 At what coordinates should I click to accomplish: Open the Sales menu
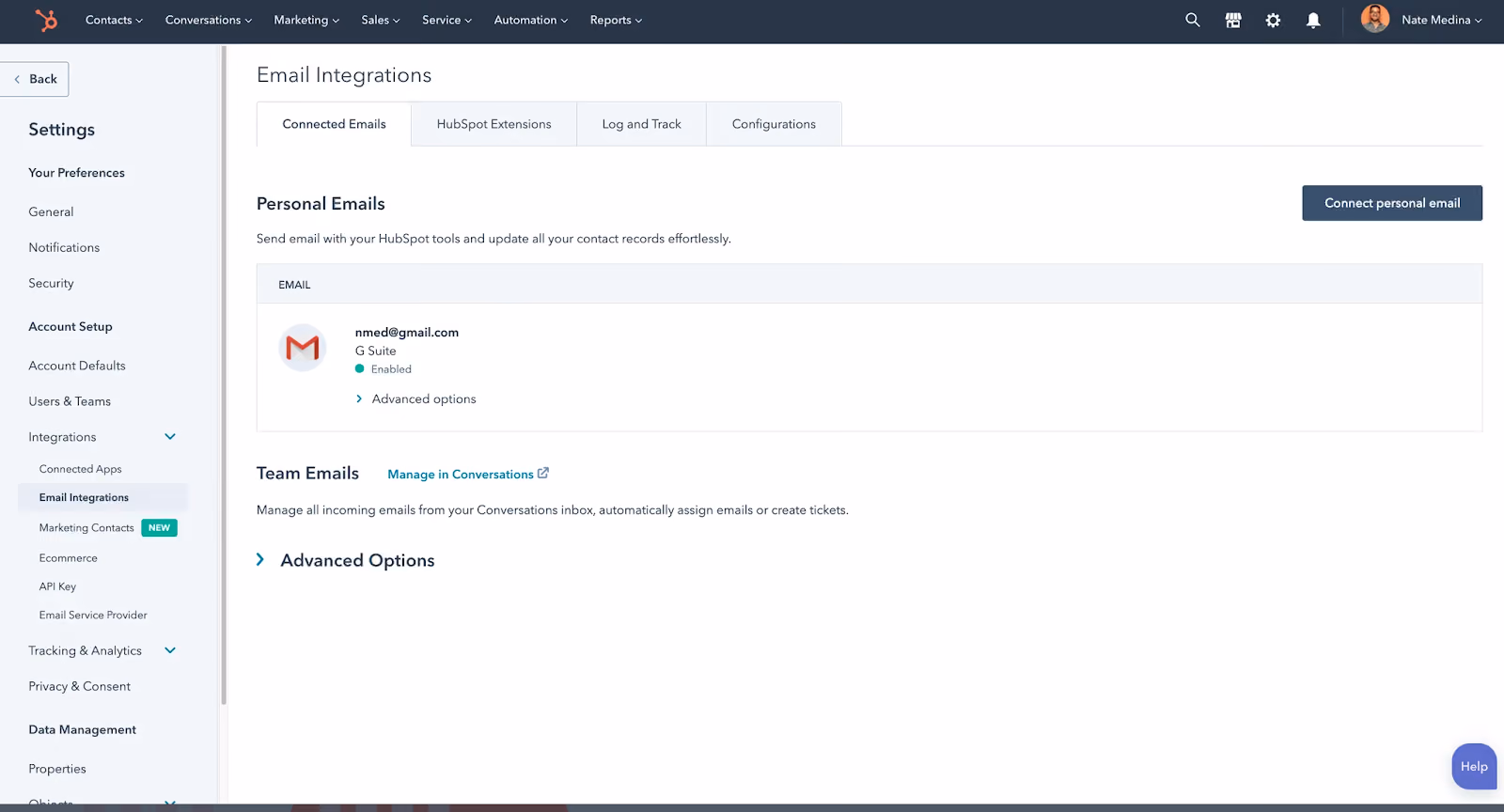[x=381, y=20]
